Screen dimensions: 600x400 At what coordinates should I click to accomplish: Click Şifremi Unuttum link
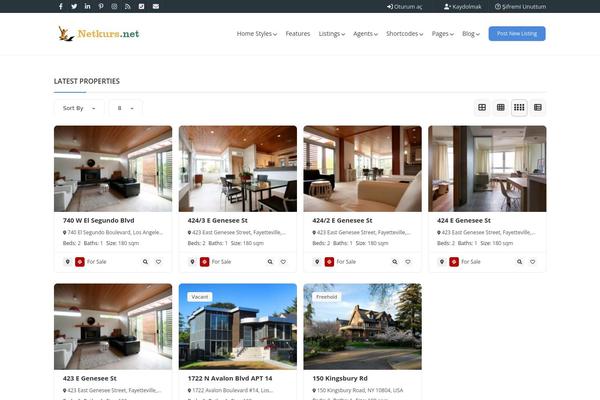coord(520,7)
